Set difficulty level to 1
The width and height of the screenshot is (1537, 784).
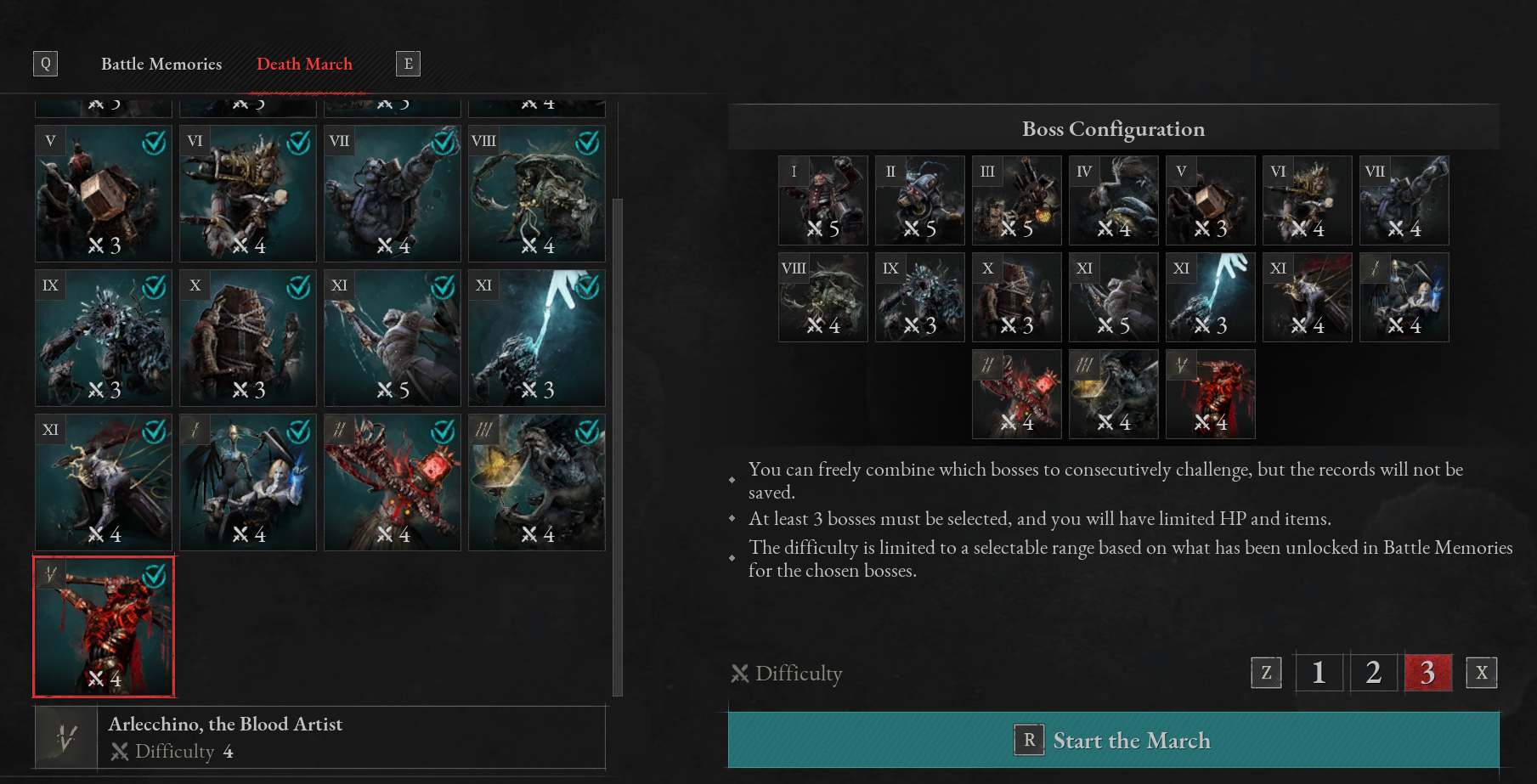tap(1319, 673)
